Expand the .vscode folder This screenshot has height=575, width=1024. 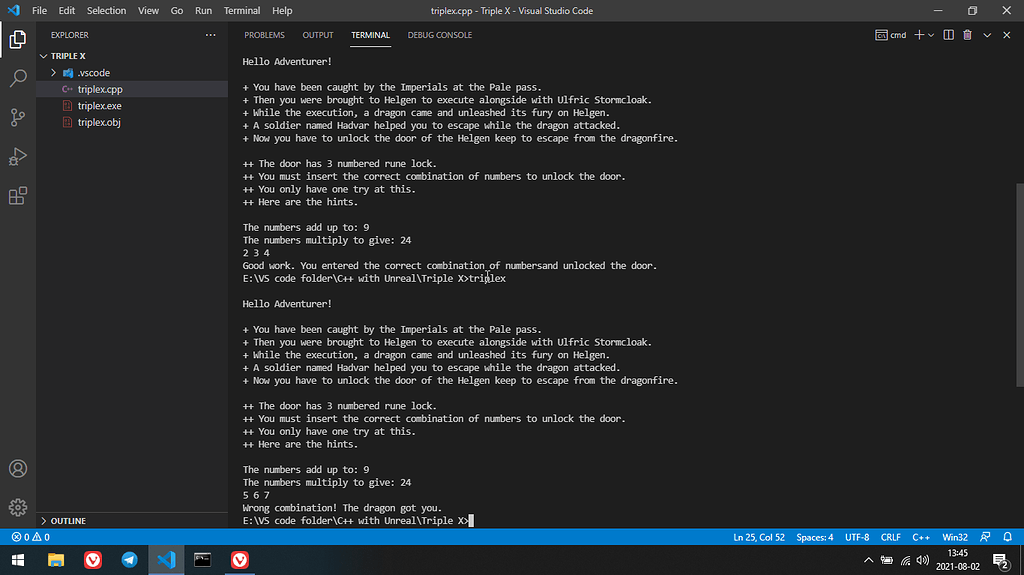pos(54,73)
